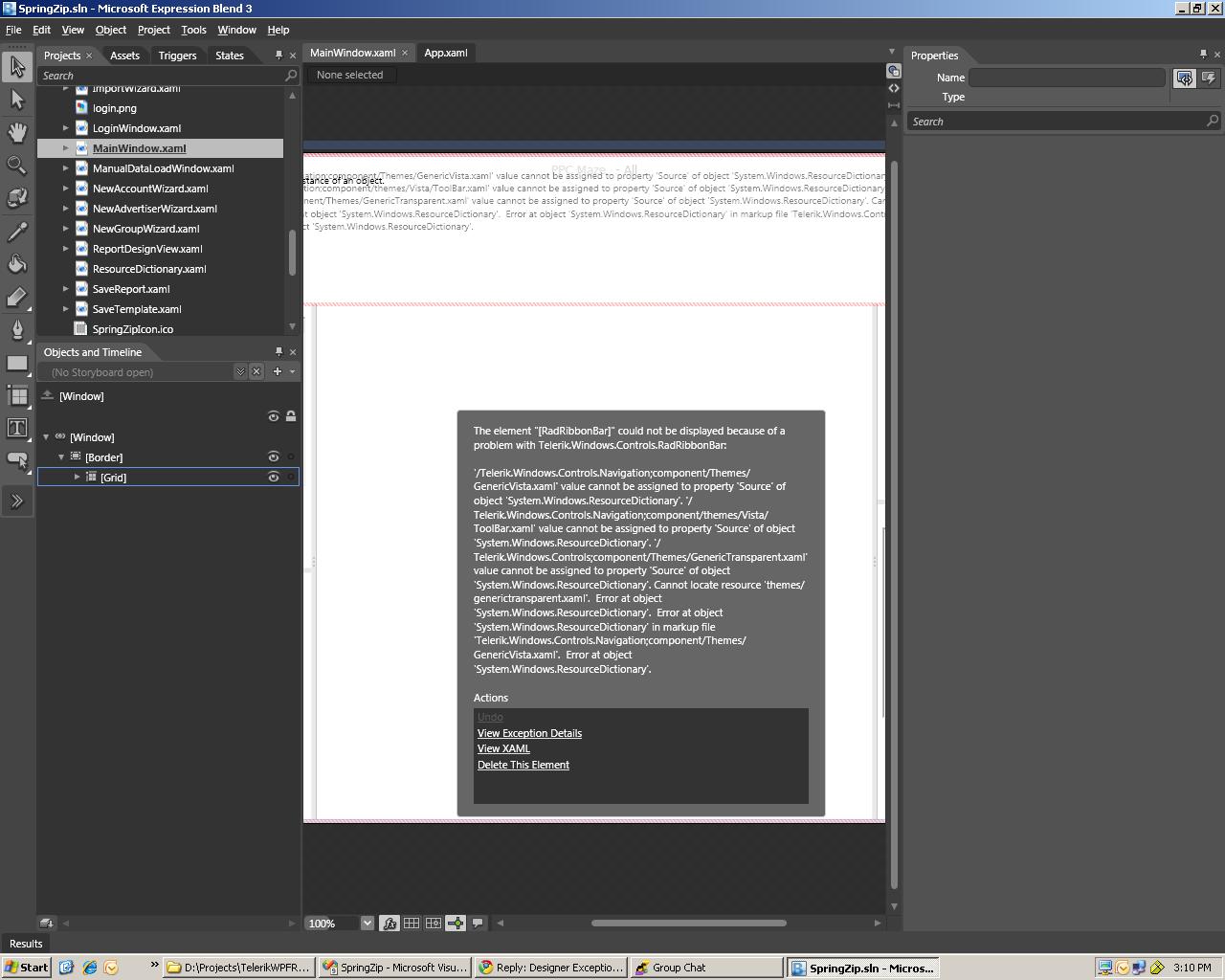The height and width of the screenshot is (980, 1225).
Task: Close the MainWindow.xaml document tab
Action: 405,53
